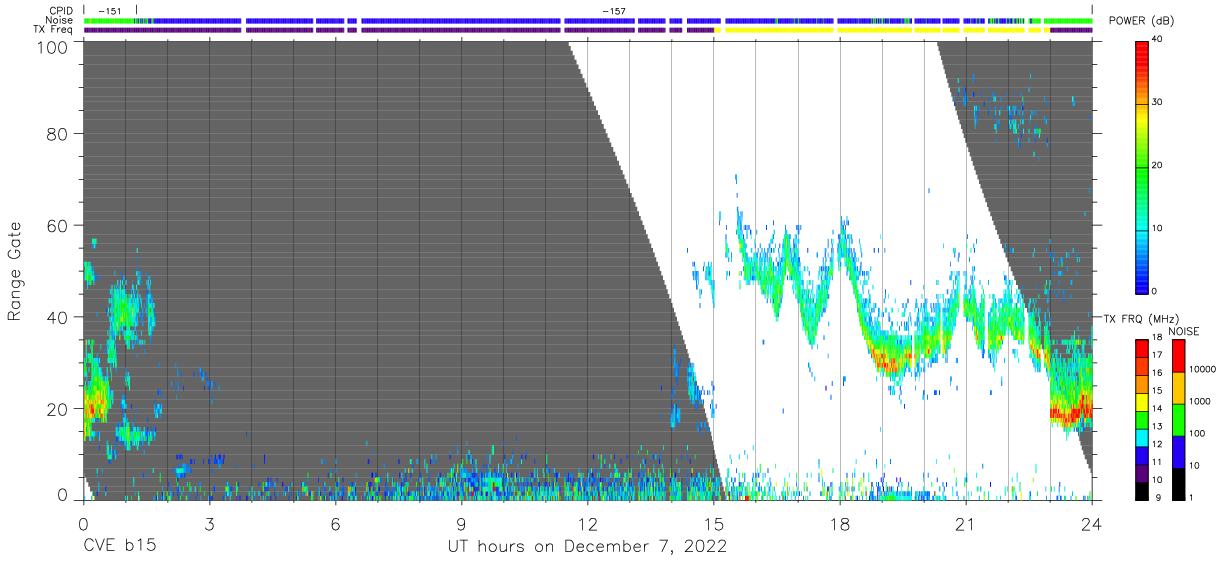Image resolution: width=1228 pixels, height=567 pixels.
Task: Click the CVE b15 radar beam label
Action: click(119, 547)
